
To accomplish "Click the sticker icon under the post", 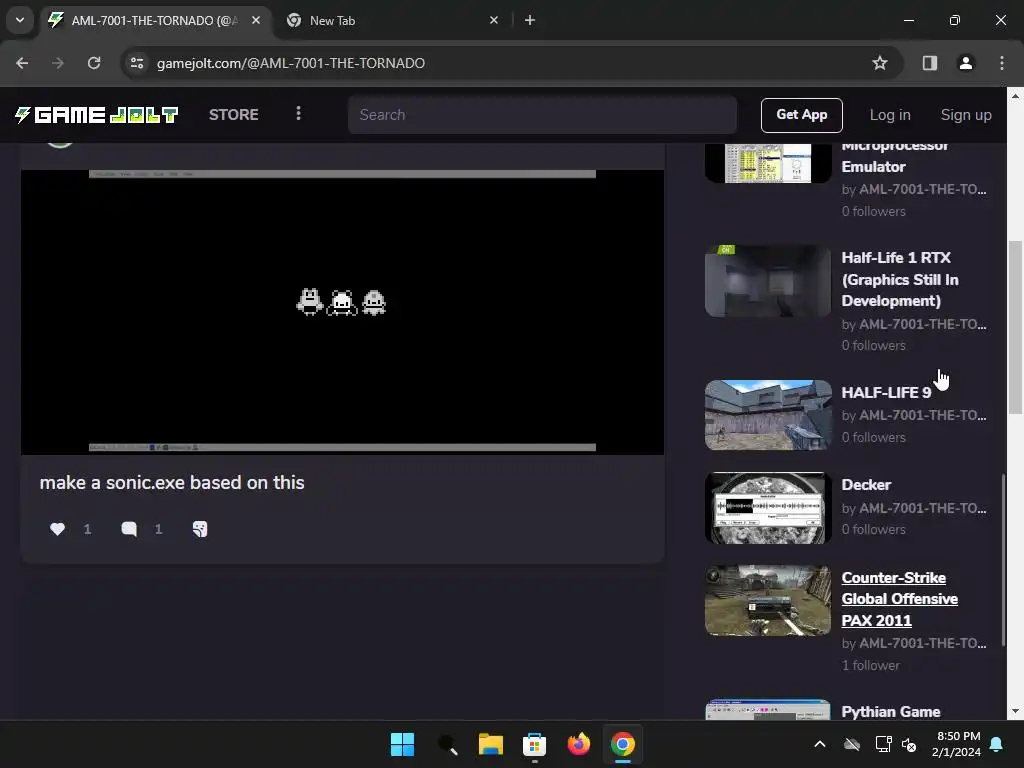I will pos(200,529).
